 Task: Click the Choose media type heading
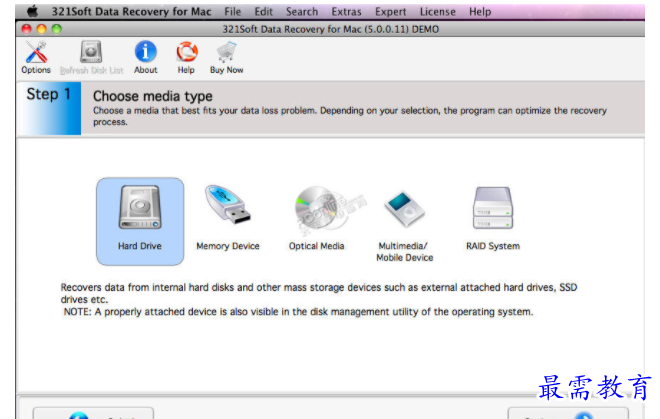[x=153, y=96]
